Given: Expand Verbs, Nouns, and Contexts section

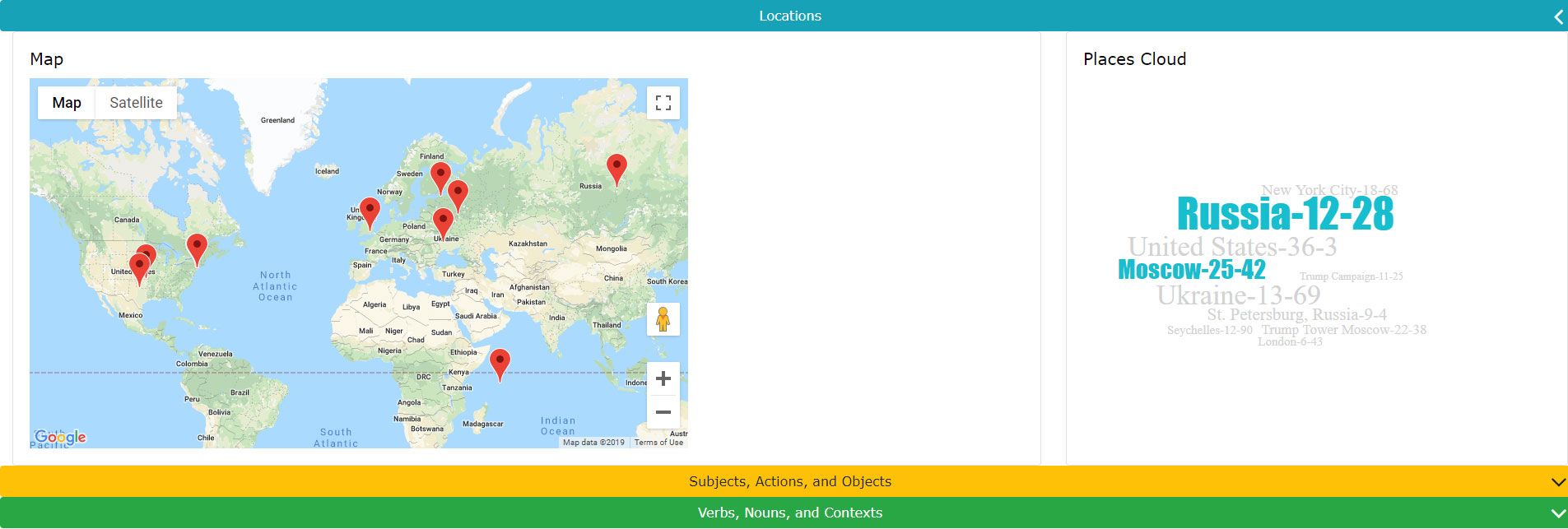Looking at the screenshot, I should pyautogui.click(x=789, y=513).
